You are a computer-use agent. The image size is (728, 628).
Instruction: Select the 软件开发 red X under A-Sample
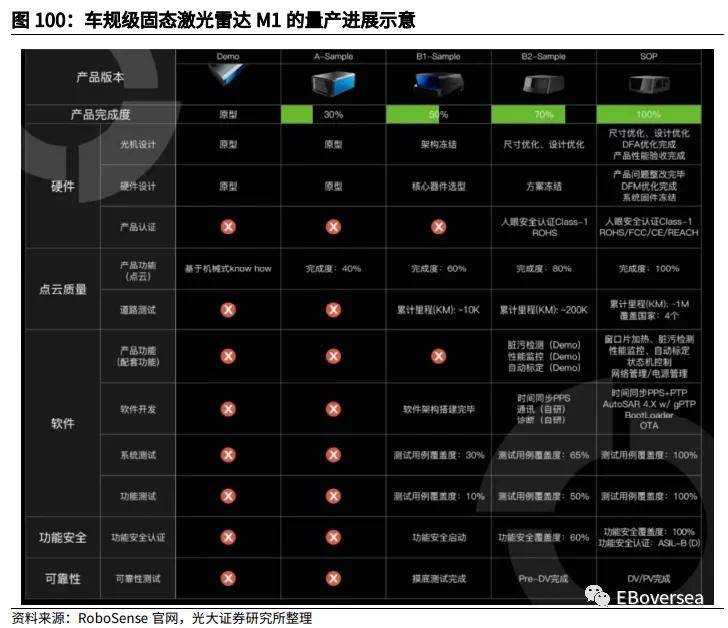333,409
